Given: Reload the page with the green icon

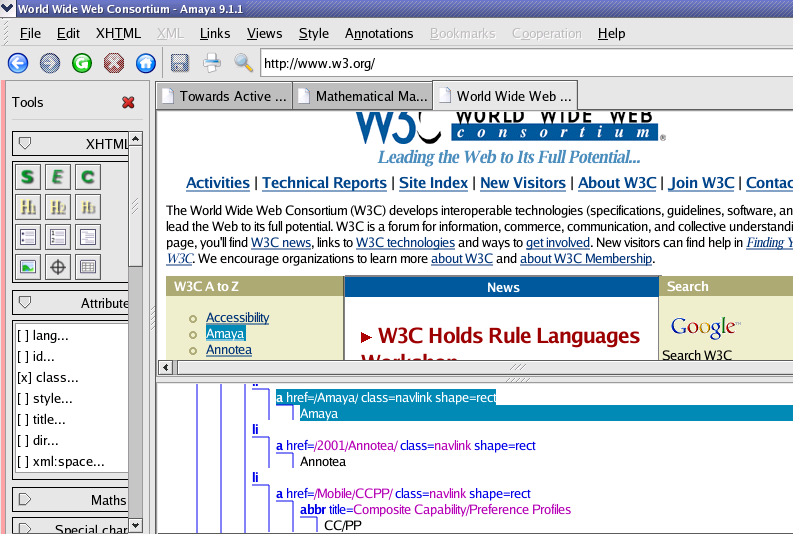Looking at the screenshot, I should click(82, 63).
